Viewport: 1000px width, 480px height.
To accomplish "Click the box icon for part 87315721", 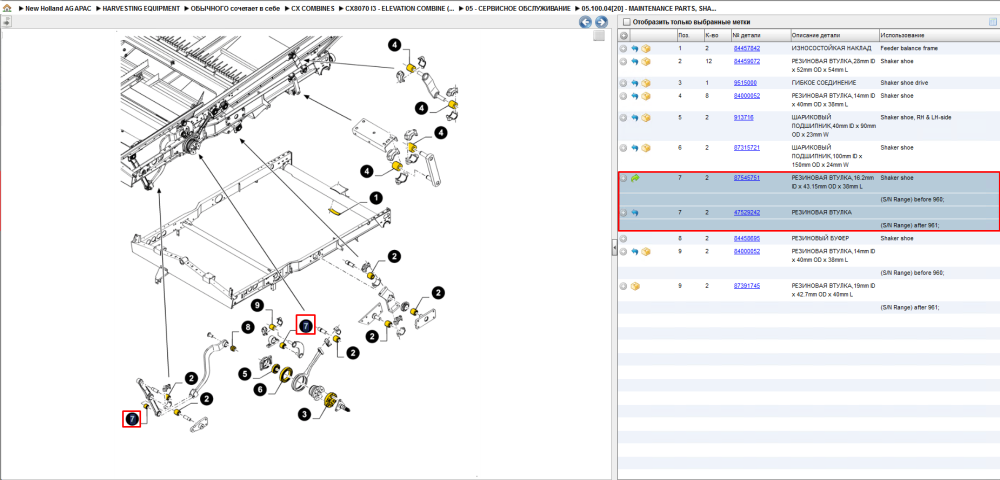I will pos(646,148).
